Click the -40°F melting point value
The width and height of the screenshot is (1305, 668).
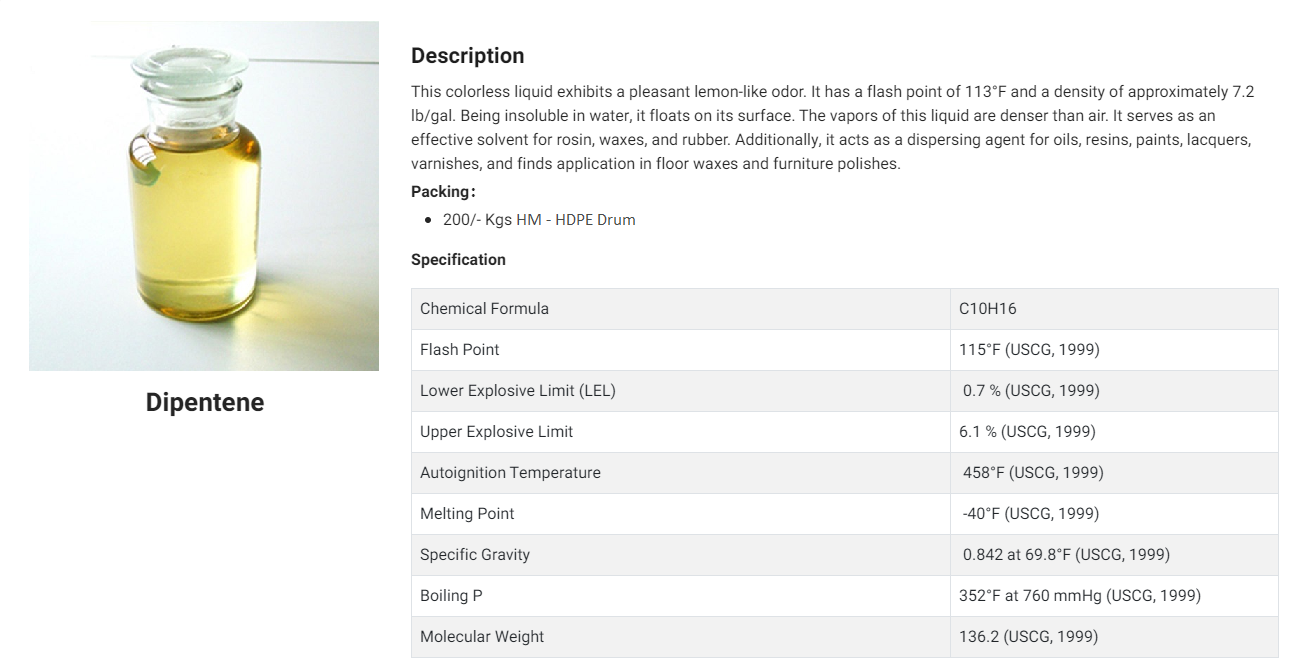coord(1031,514)
